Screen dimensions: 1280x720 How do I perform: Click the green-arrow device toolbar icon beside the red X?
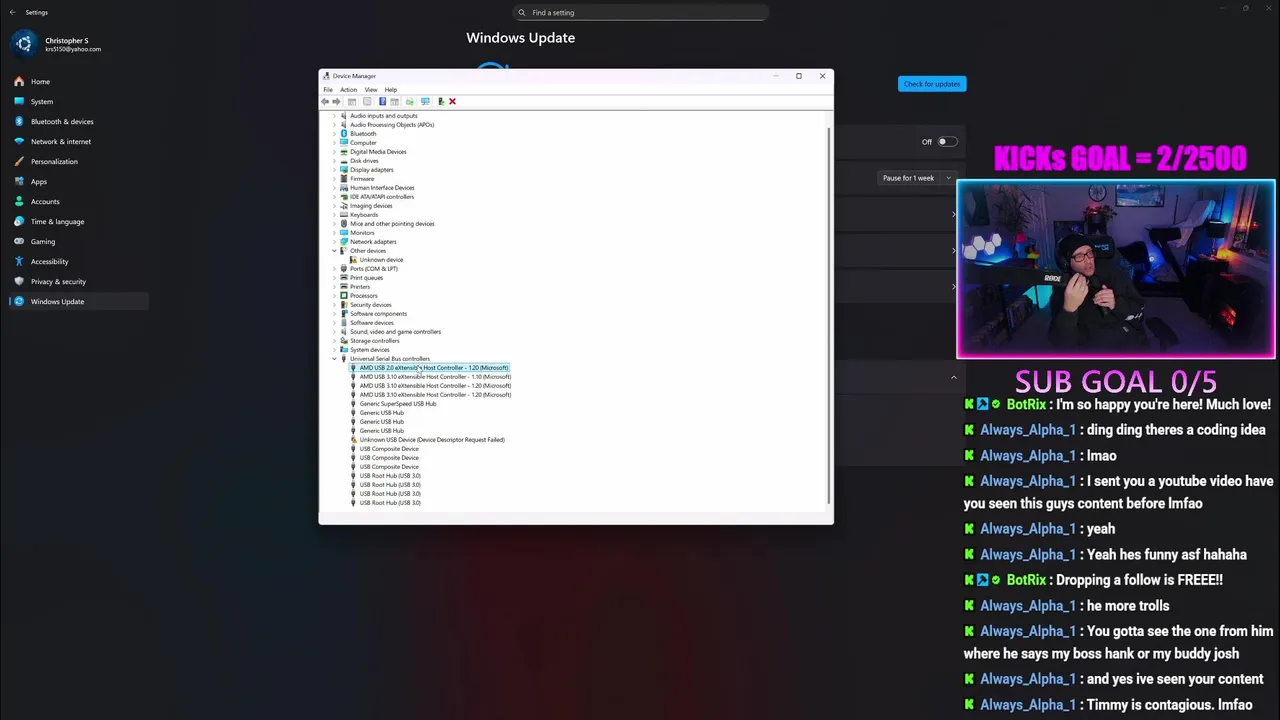pyautogui.click(x=441, y=101)
